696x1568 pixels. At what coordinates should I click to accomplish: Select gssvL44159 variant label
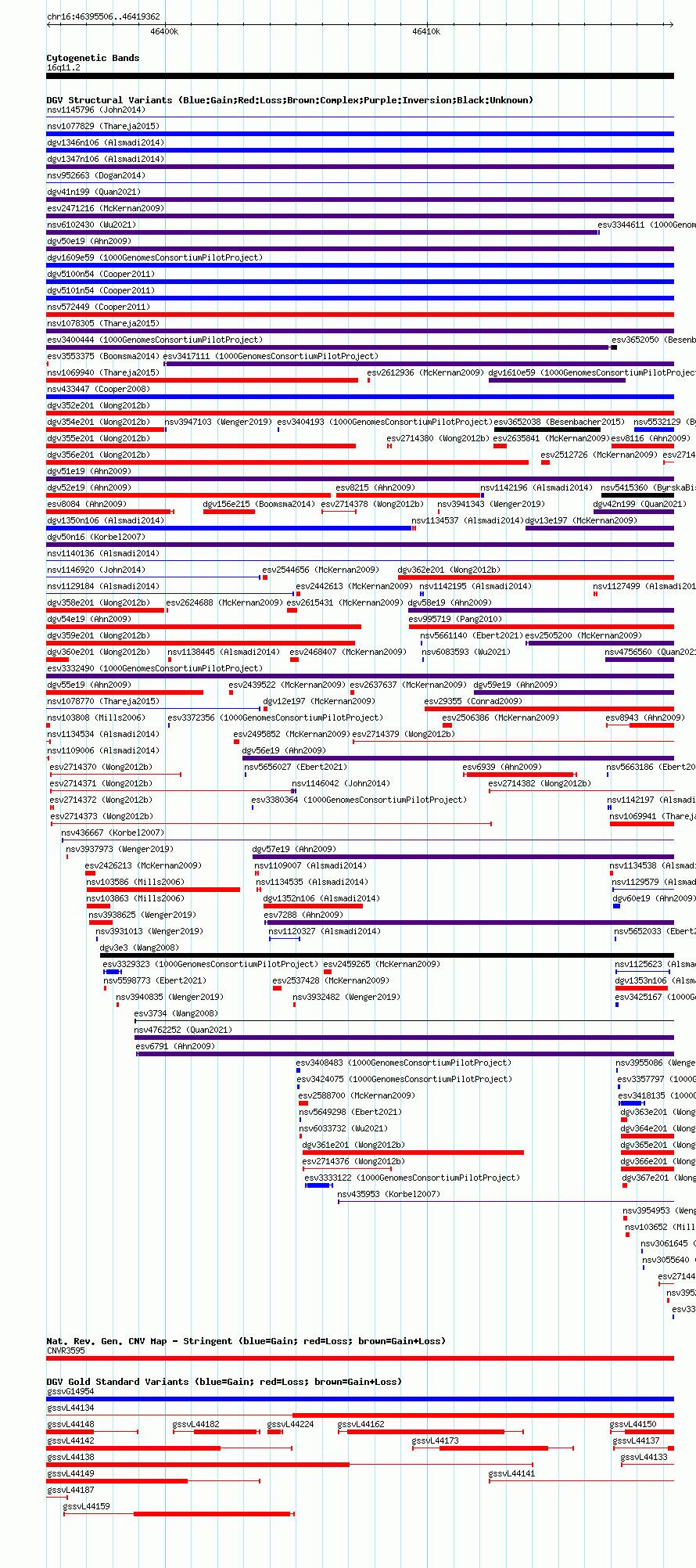(86, 1506)
